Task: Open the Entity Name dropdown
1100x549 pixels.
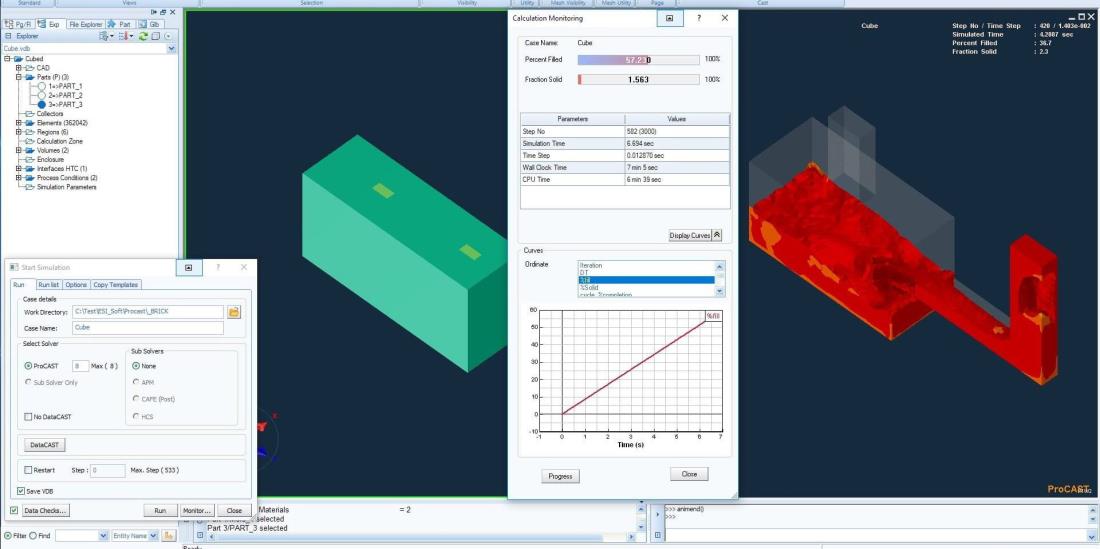Action: [x=152, y=536]
